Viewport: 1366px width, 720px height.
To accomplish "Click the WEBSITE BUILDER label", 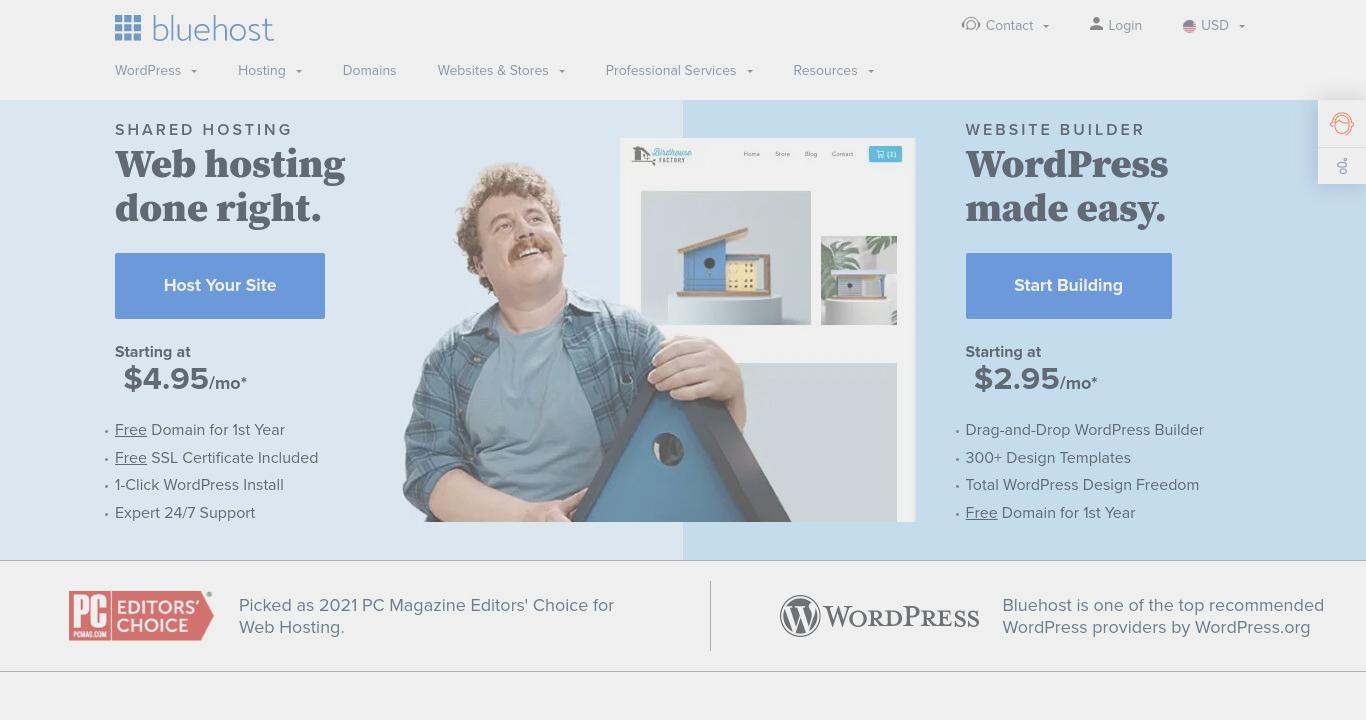I will pyautogui.click(x=1055, y=130).
